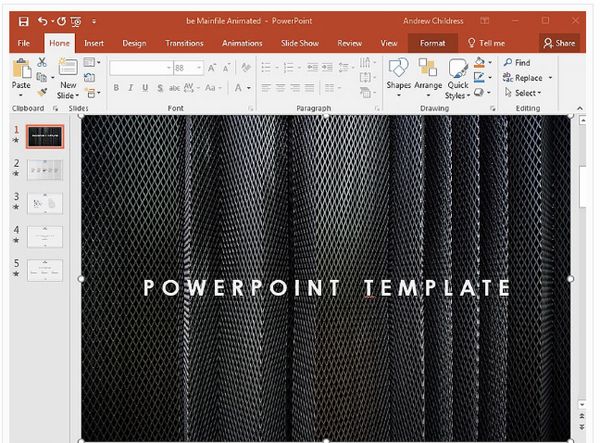Open Change Case Aa dropdown
This screenshot has height=443, width=600.
(213, 88)
